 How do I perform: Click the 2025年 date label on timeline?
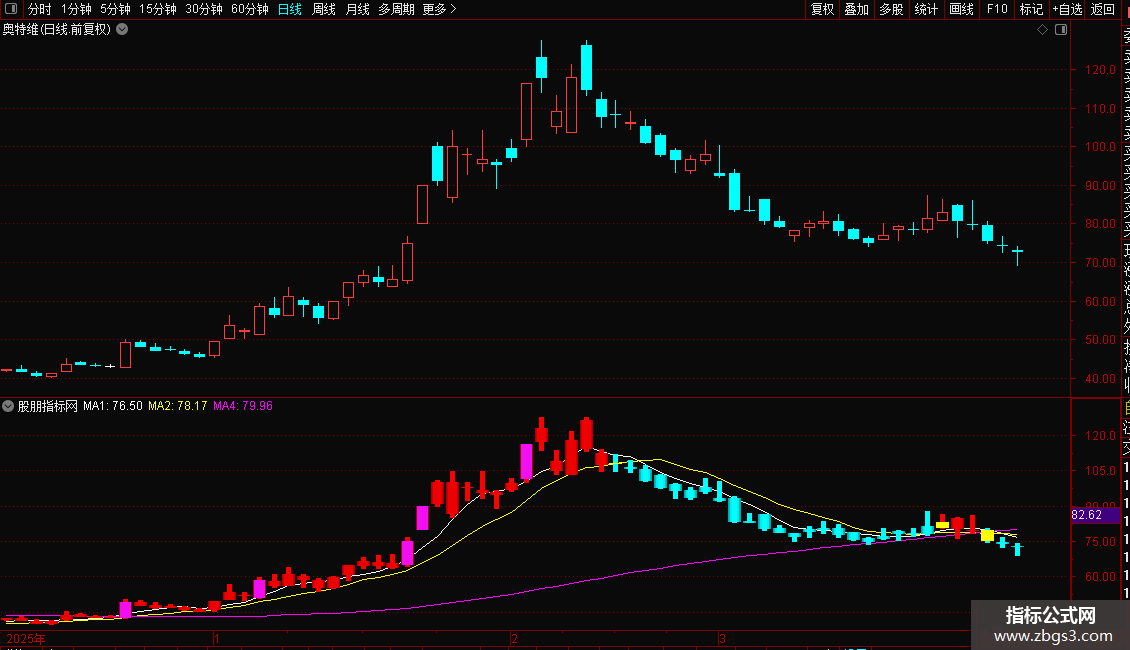tap(26, 639)
